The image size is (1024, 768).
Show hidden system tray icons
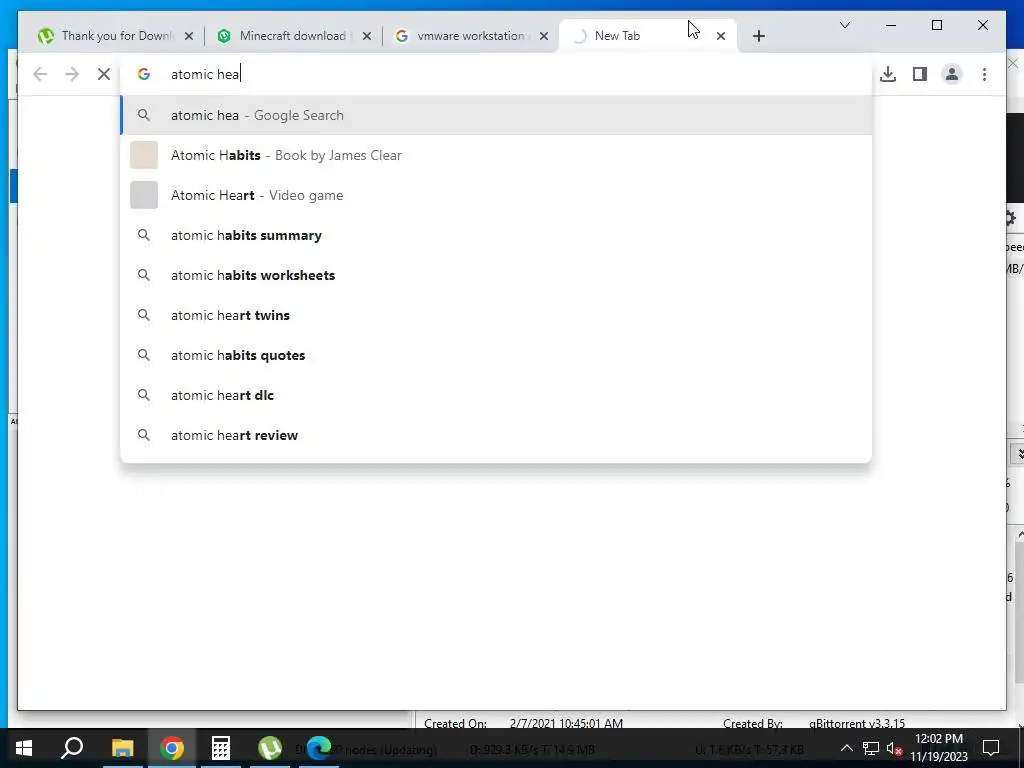846,748
